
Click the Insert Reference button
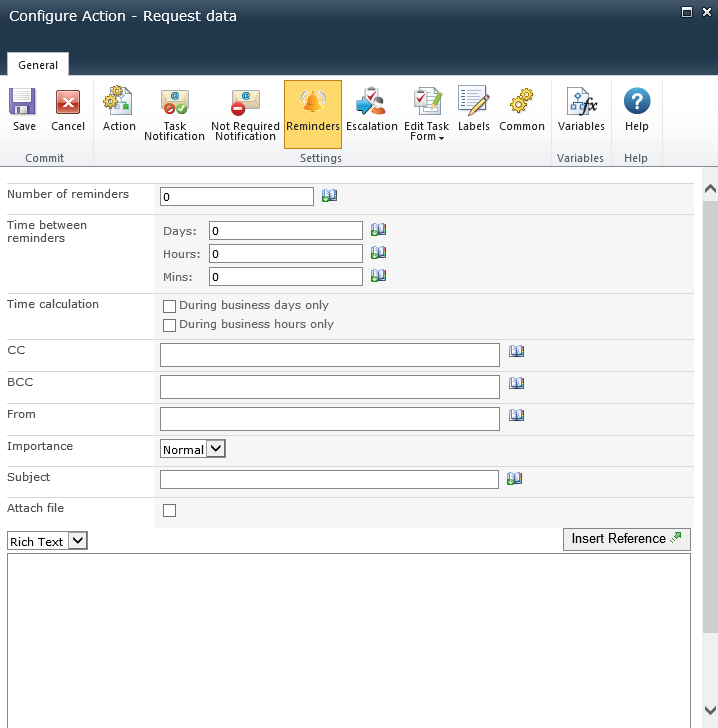(626, 539)
